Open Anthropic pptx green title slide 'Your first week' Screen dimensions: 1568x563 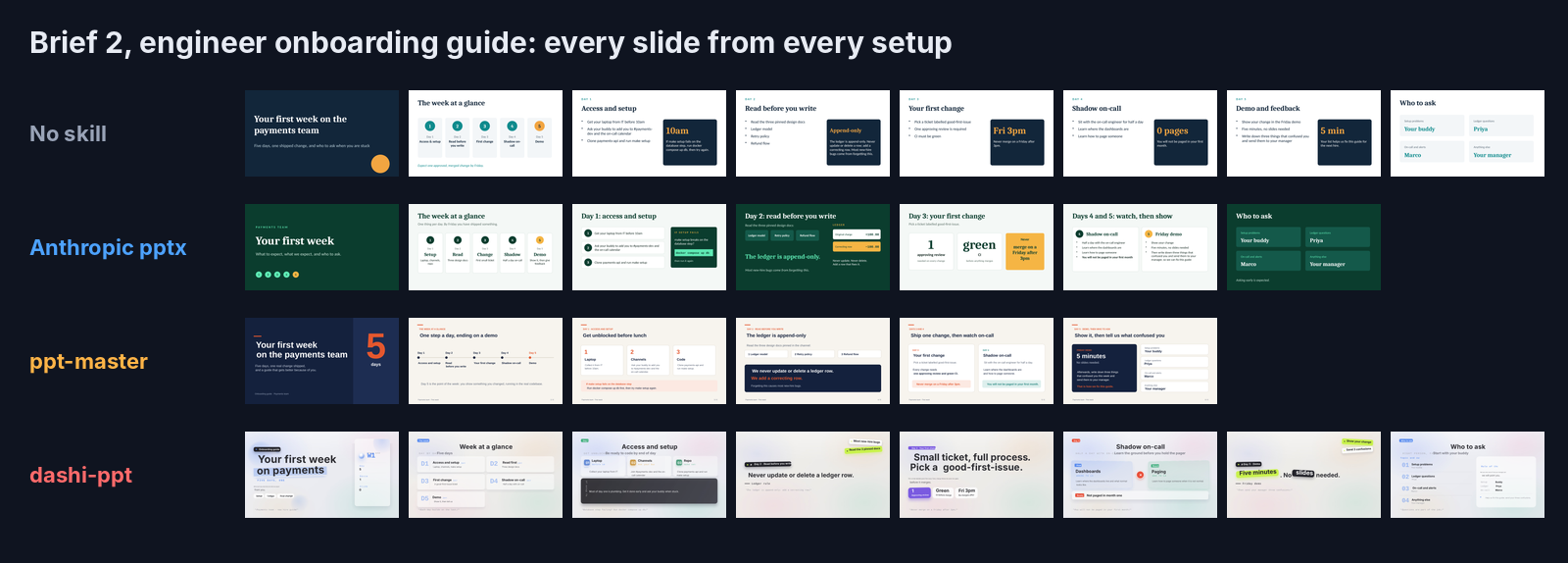coord(321,247)
